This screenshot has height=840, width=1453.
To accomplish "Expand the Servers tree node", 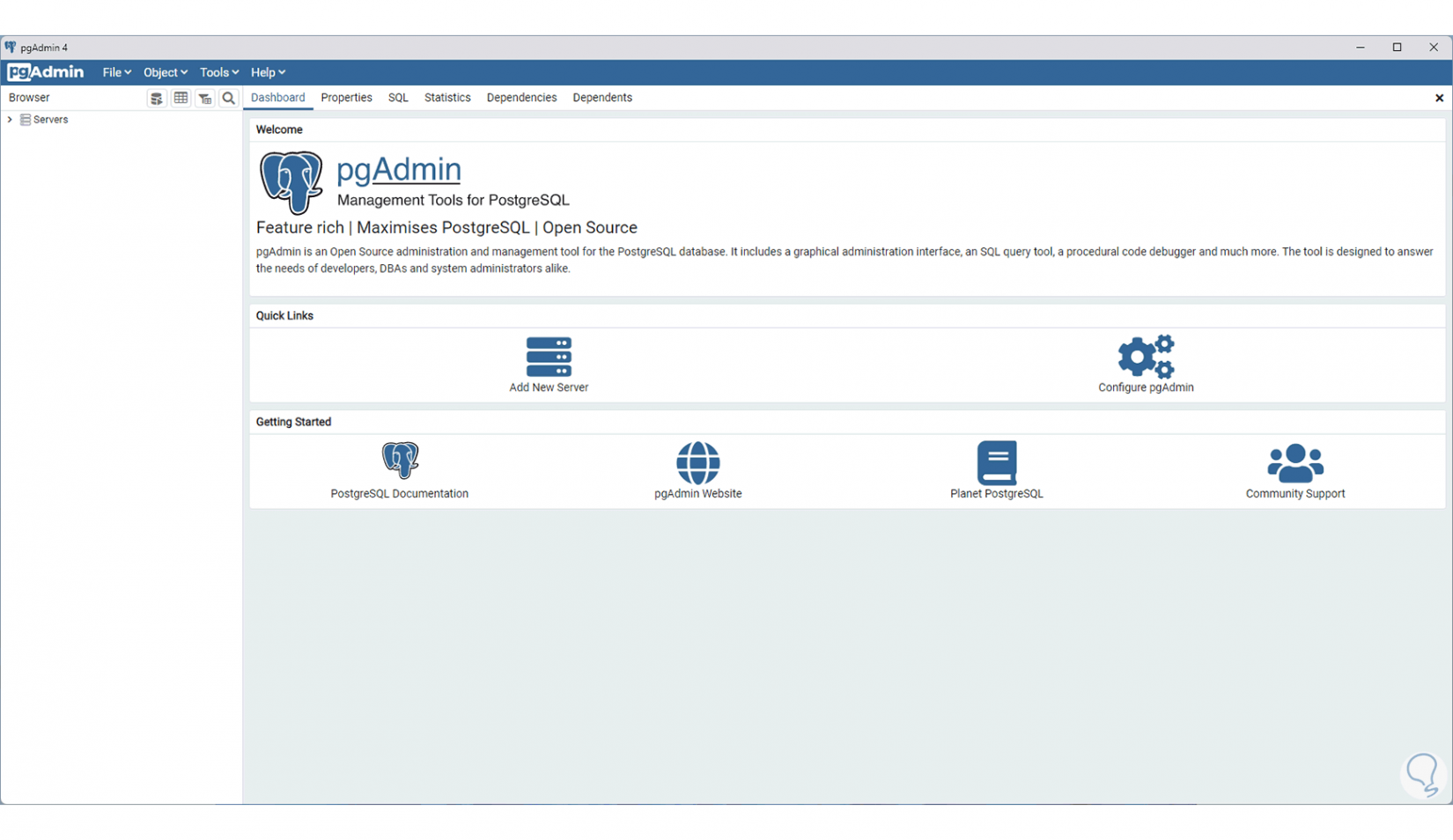I will [10, 120].
